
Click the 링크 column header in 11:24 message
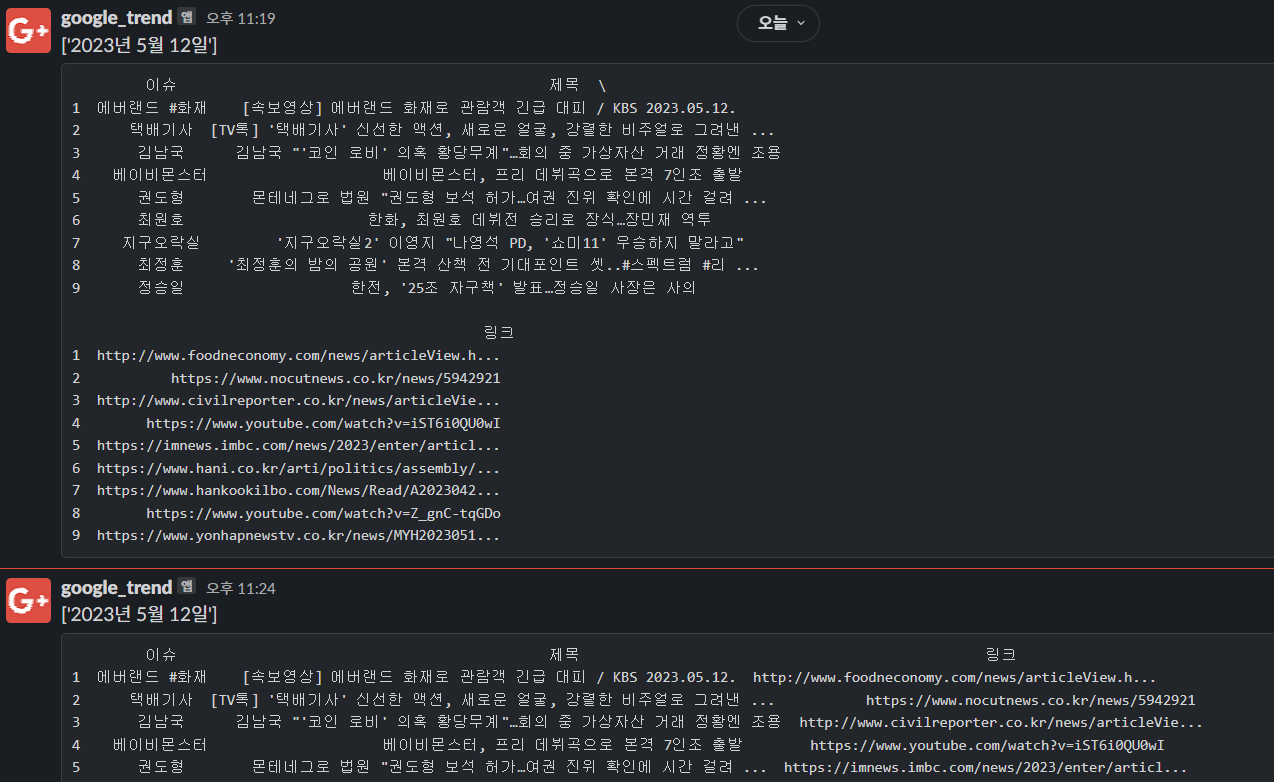pos(1001,654)
